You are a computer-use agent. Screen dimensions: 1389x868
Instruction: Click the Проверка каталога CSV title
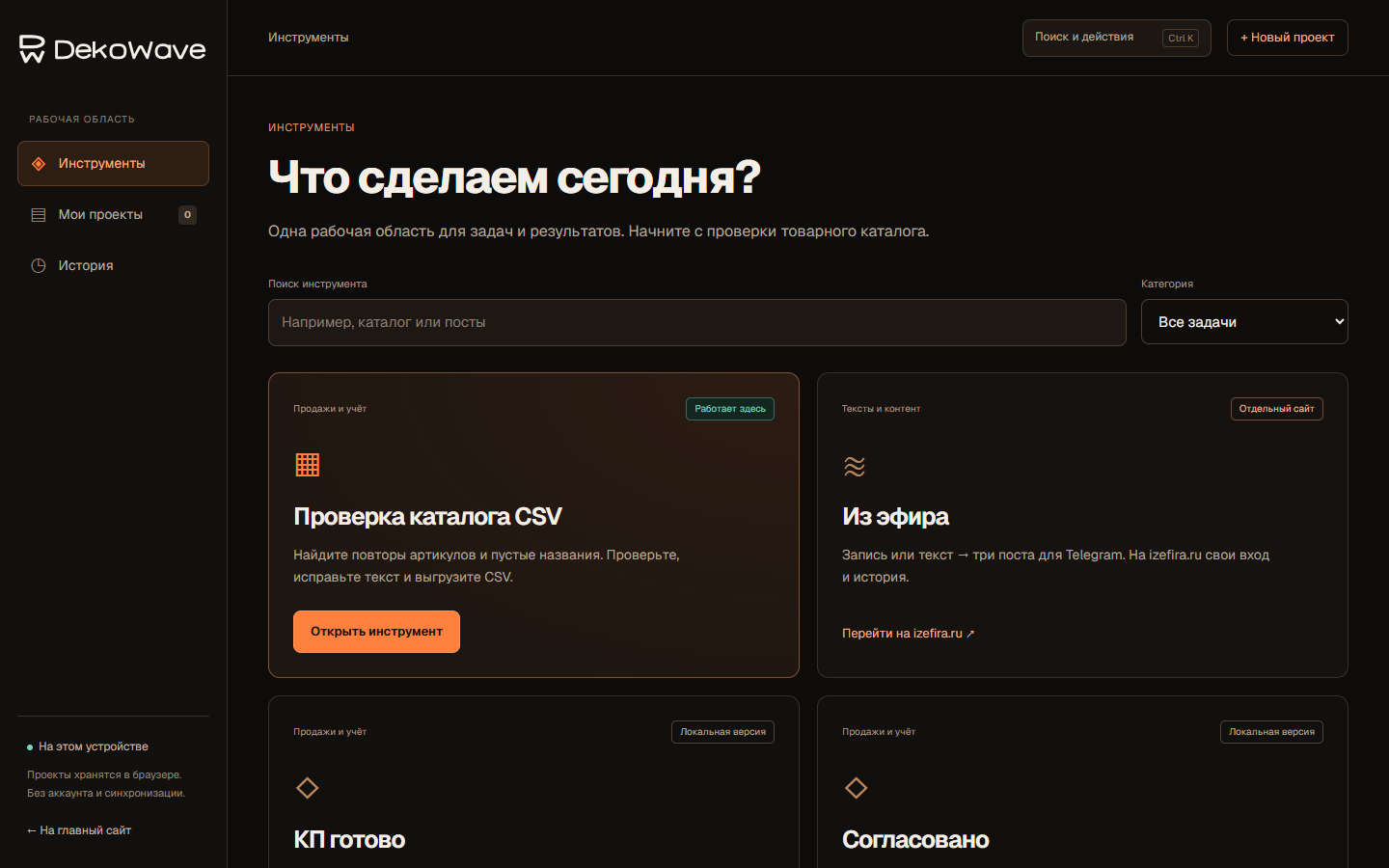point(427,517)
